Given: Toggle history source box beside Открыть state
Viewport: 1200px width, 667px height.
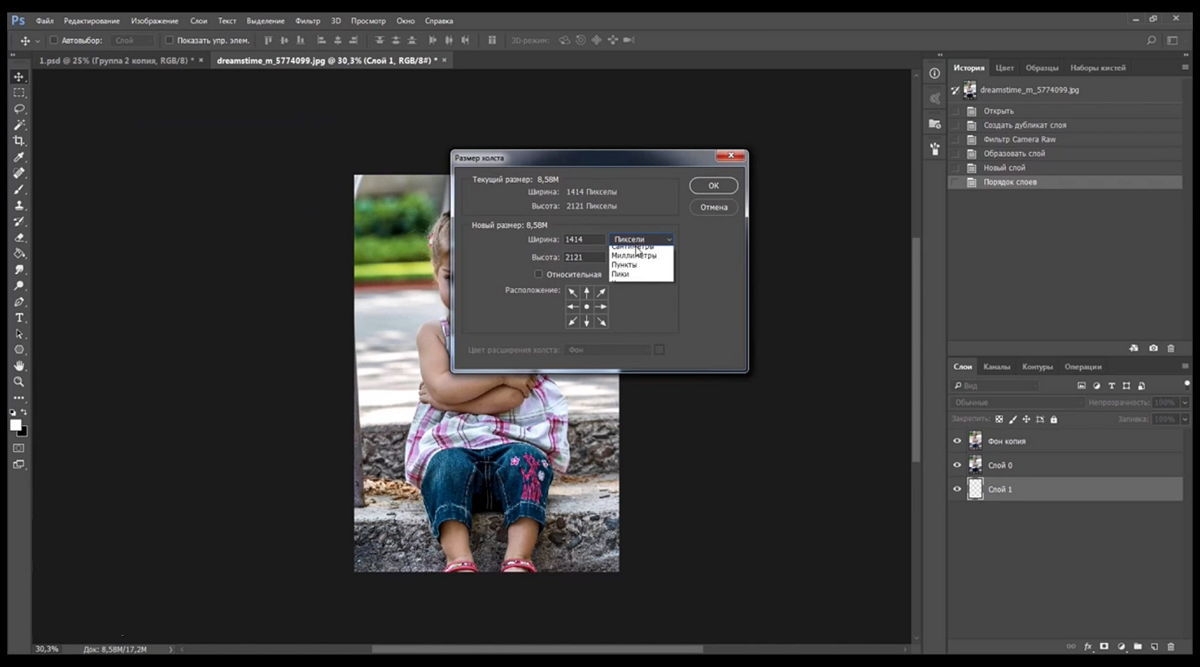Looking at the screenshot, I should 955,111.
